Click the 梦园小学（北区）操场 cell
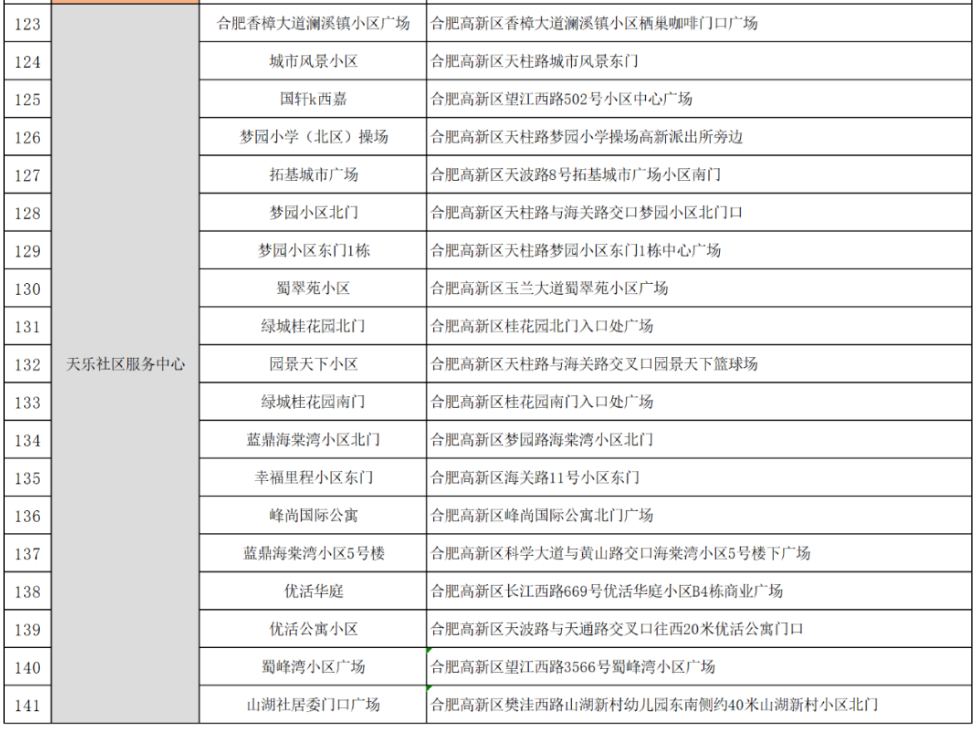The width and height of the screenshot is (980, 729). pos(313,137)
